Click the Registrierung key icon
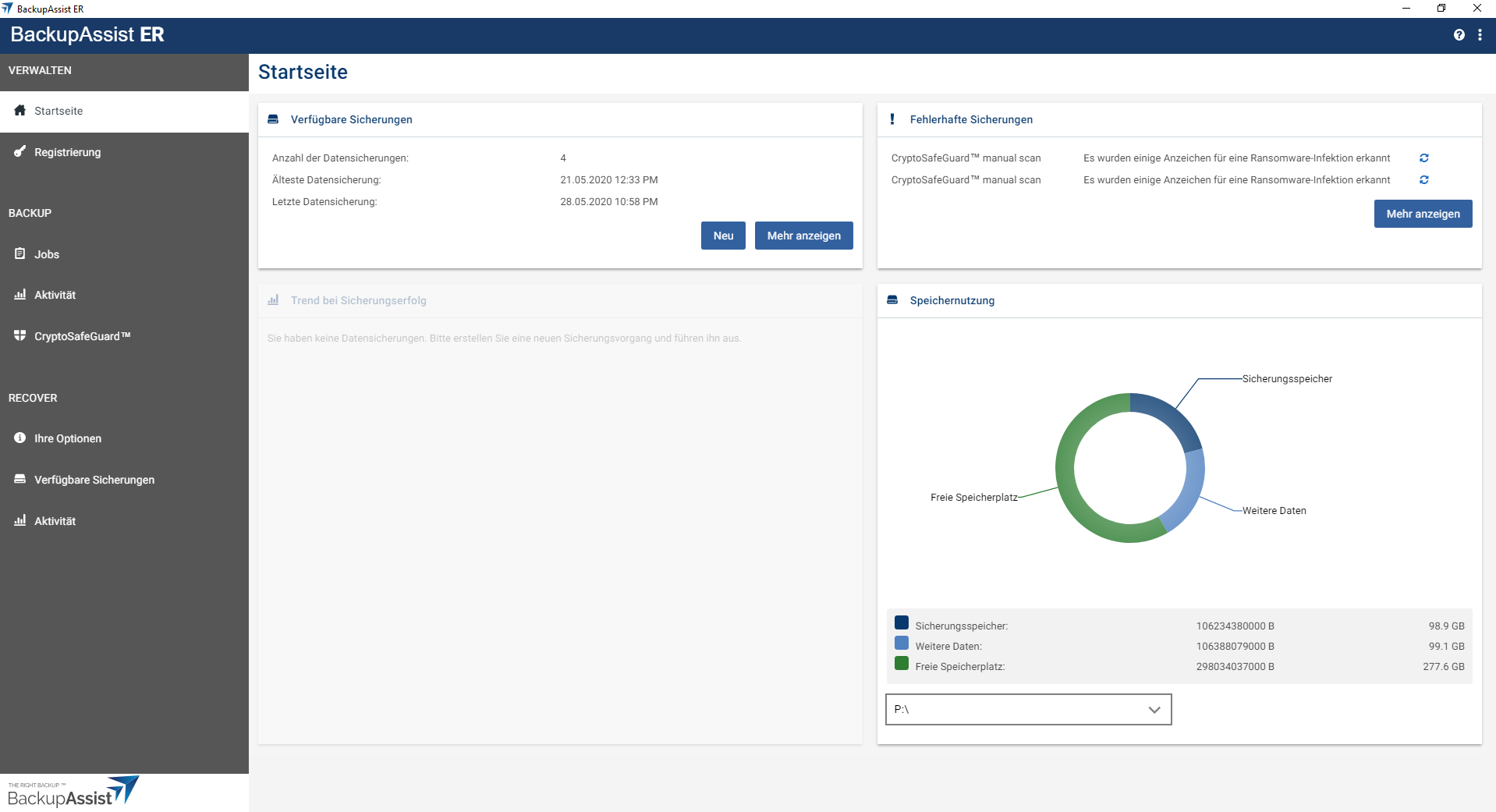 pyautogui.click(x=20, y=151)
